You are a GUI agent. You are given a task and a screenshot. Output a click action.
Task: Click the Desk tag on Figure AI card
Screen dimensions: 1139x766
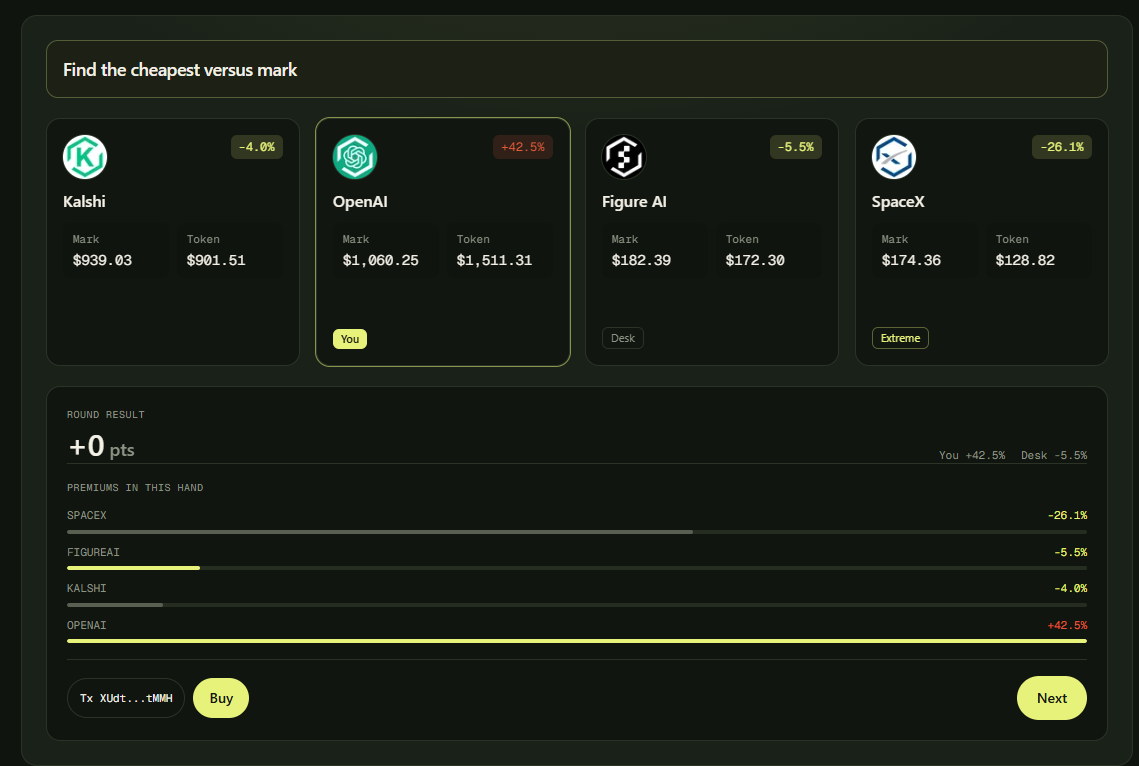(623, 338)
